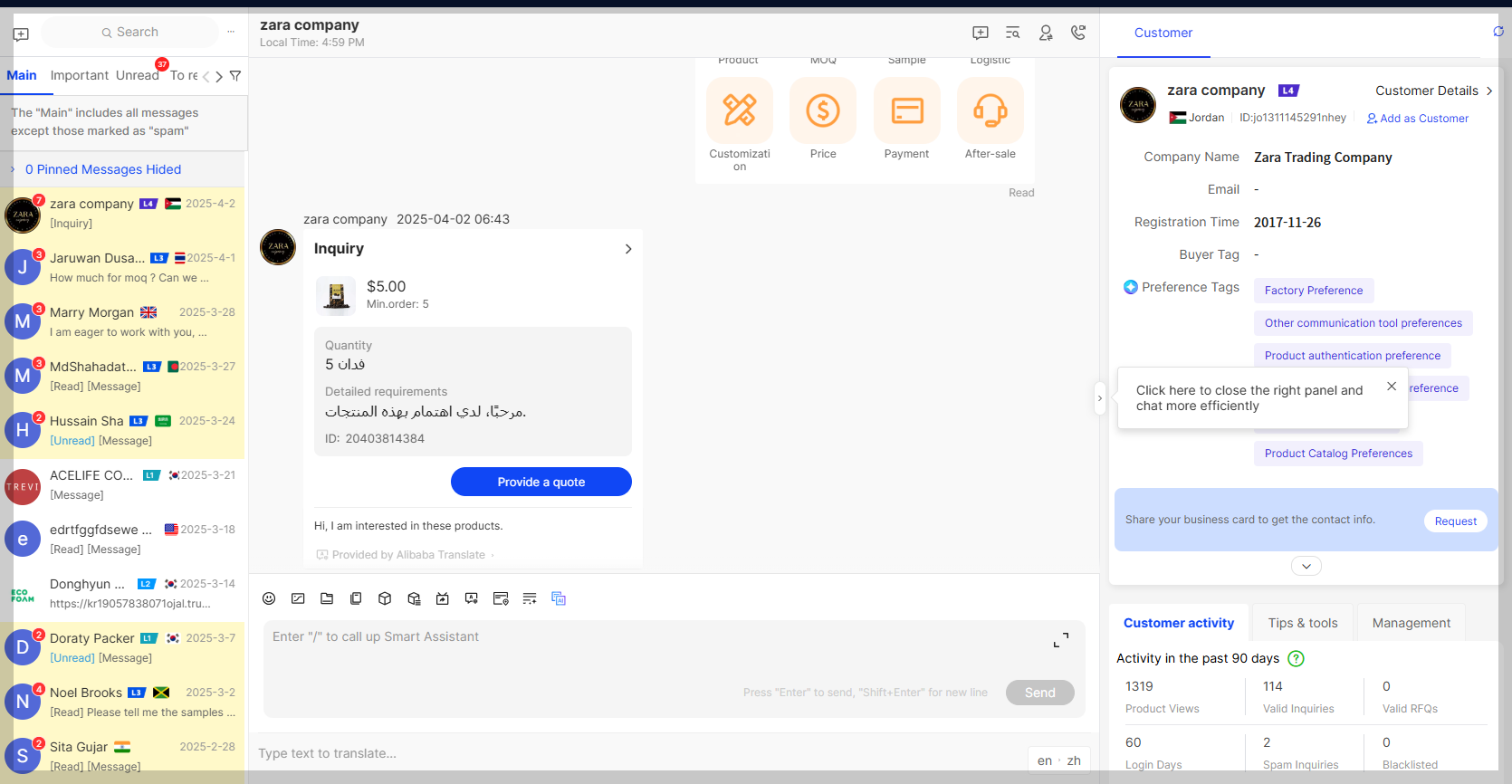Viewport: 1512px width, 784px height.
Task: Expand the customer info panel down arrow
Action: pos(1306,566)
